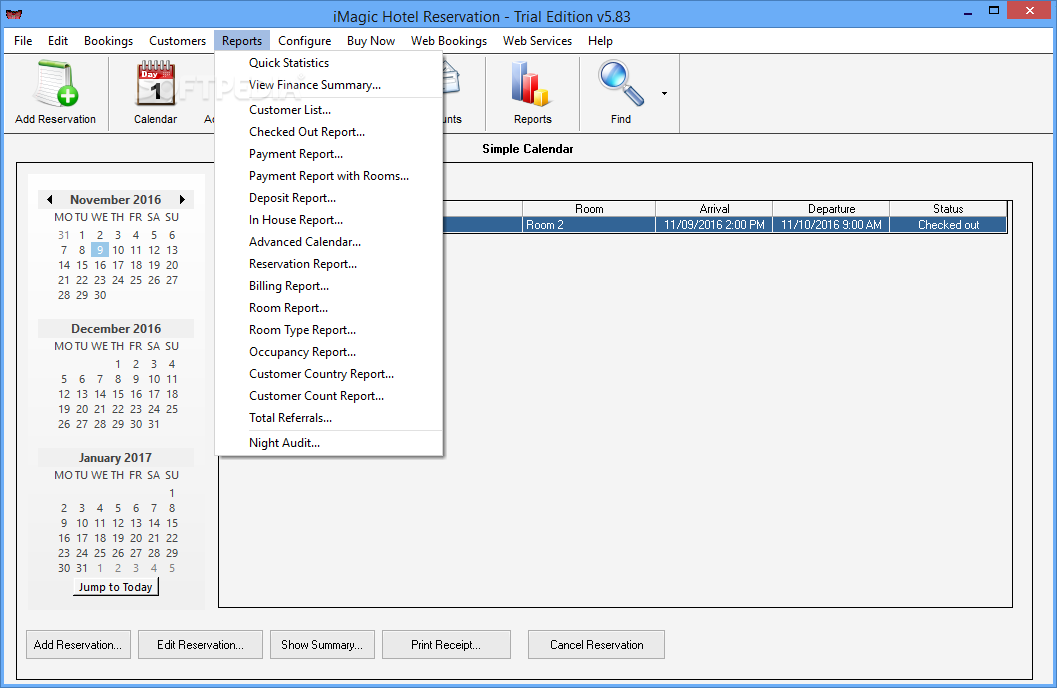This screenshot has width=1057, height=688.
Task: Open the Customers menu
Action: pos(177,41)
